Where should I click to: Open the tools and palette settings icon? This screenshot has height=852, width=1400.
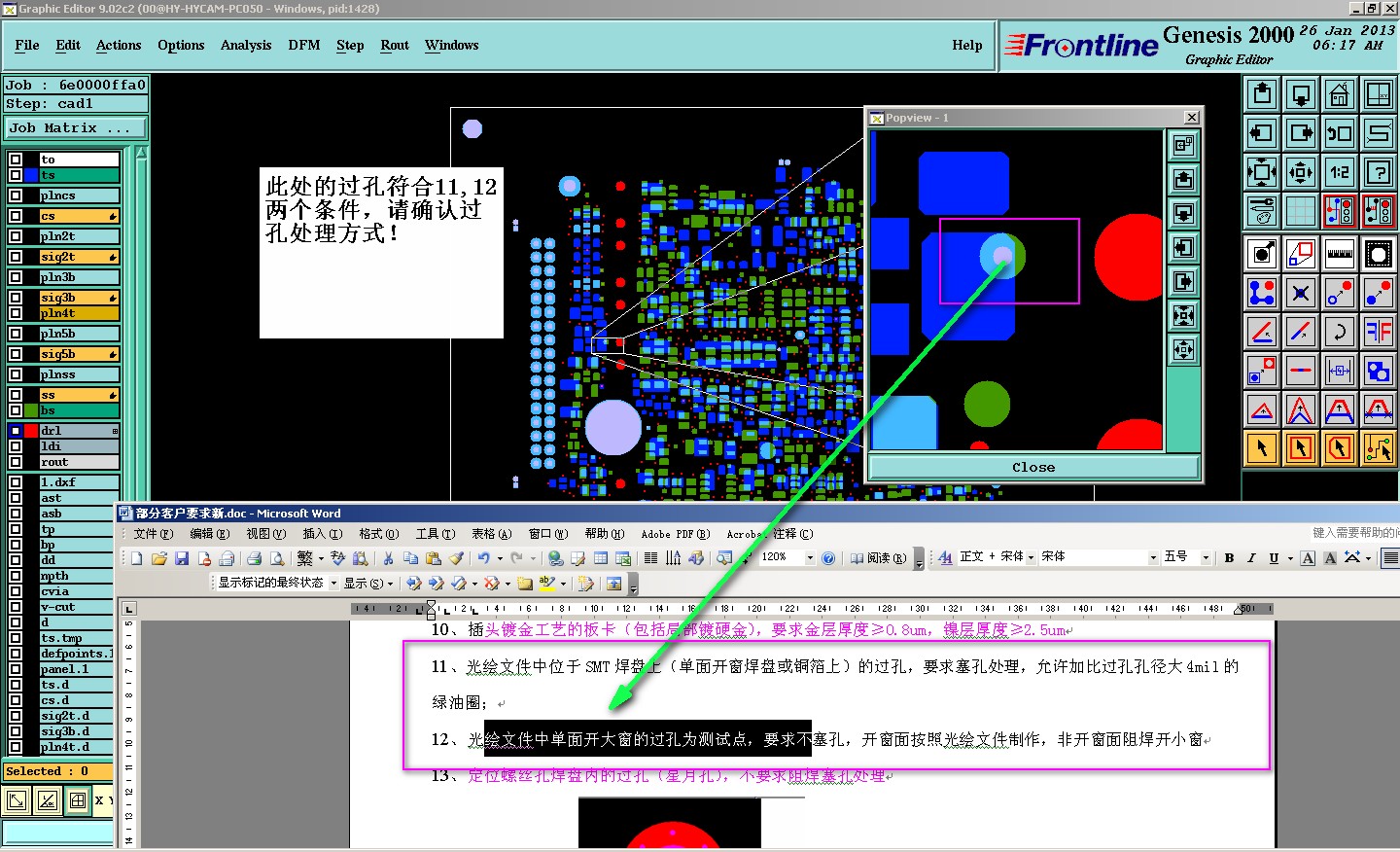tap(1262, 210)
